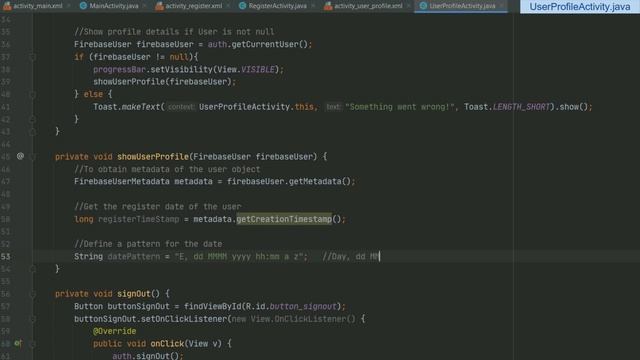Click the FirebaseUserMetadata type name
The width and height of the screenshot is (640, 360).
pos(122,181)
